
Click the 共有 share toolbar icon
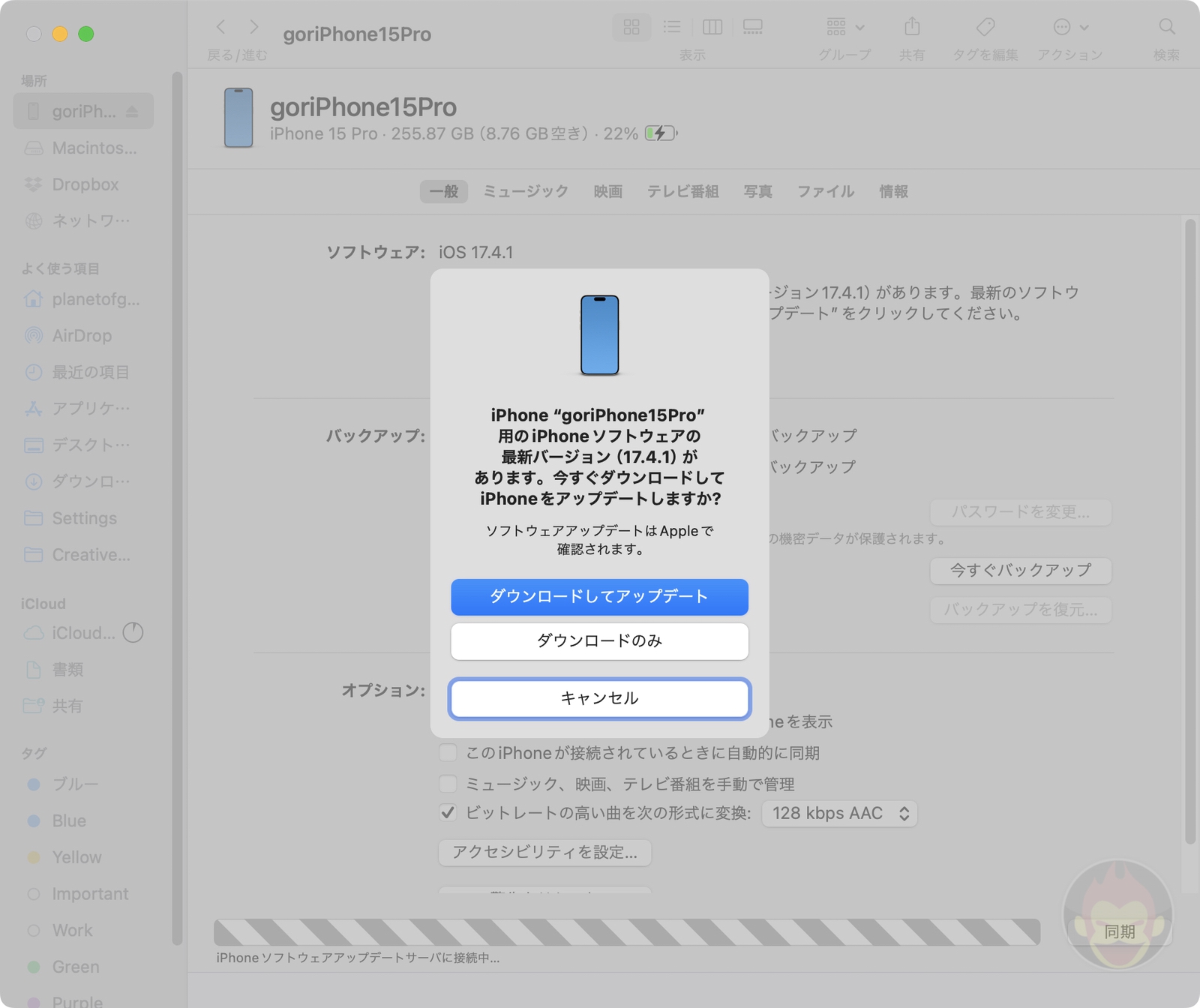[912, 27]
